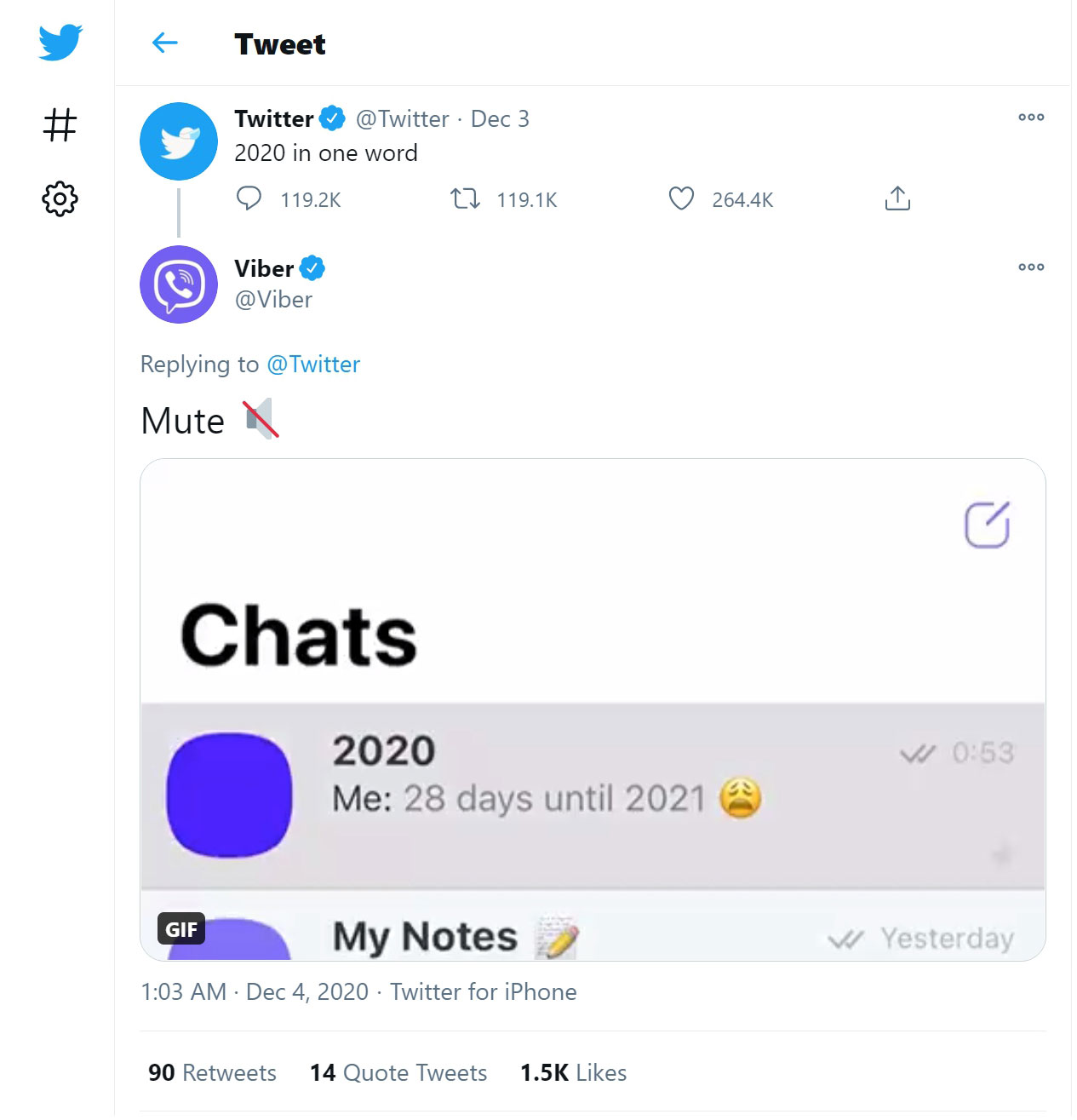
Task: Open the Explore hashtag icon
Action: pyautogui.click(x=60, y=124)
